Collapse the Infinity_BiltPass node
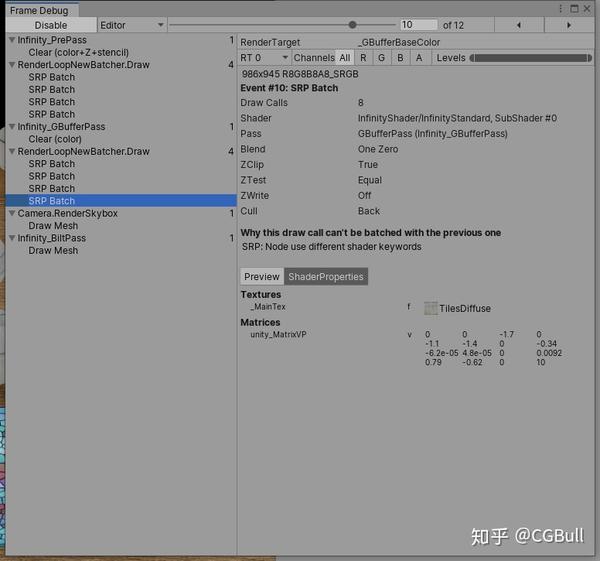600x561 pixels. [x=12, y=238]
